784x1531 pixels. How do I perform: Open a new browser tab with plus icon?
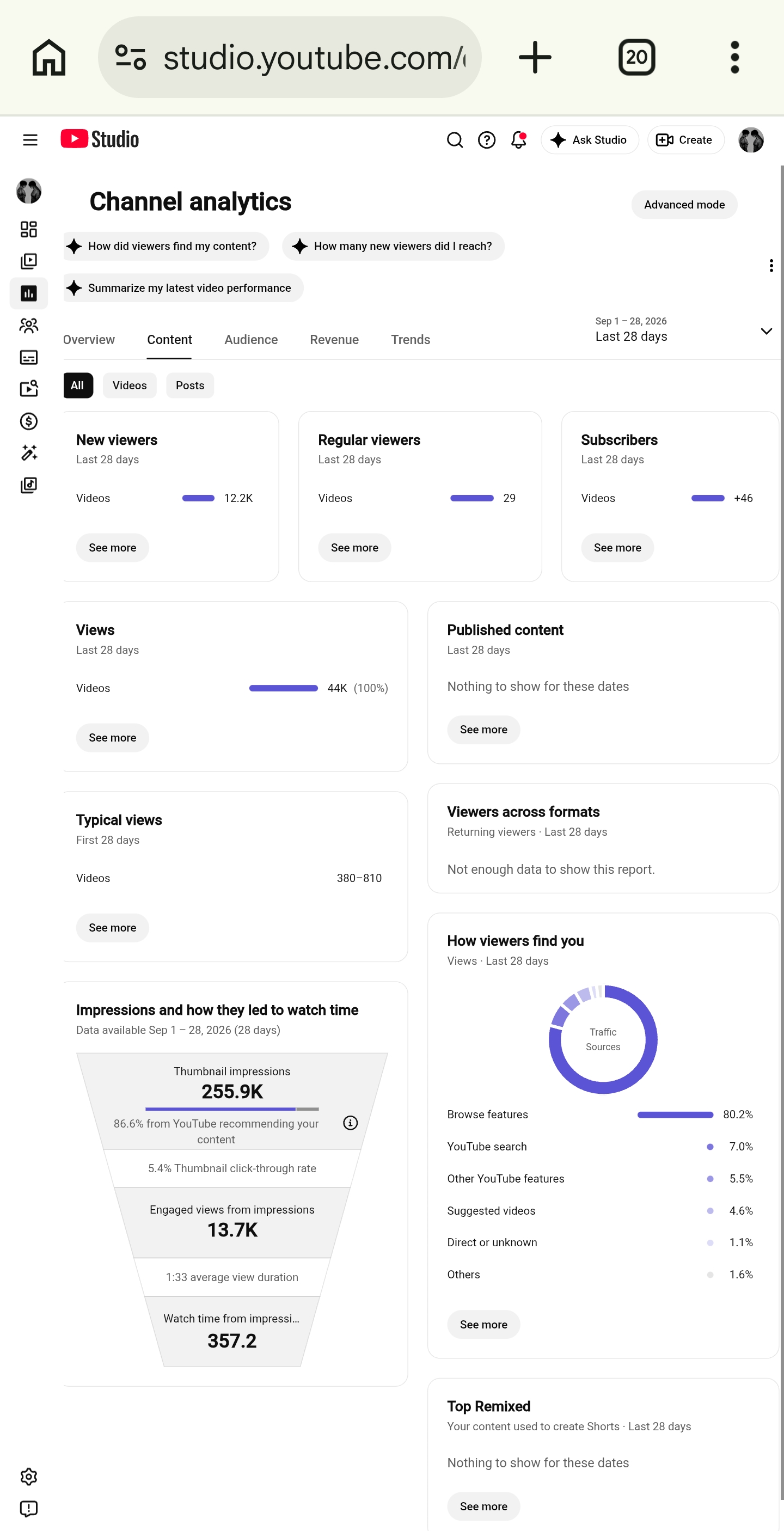[x=535, y=58]
